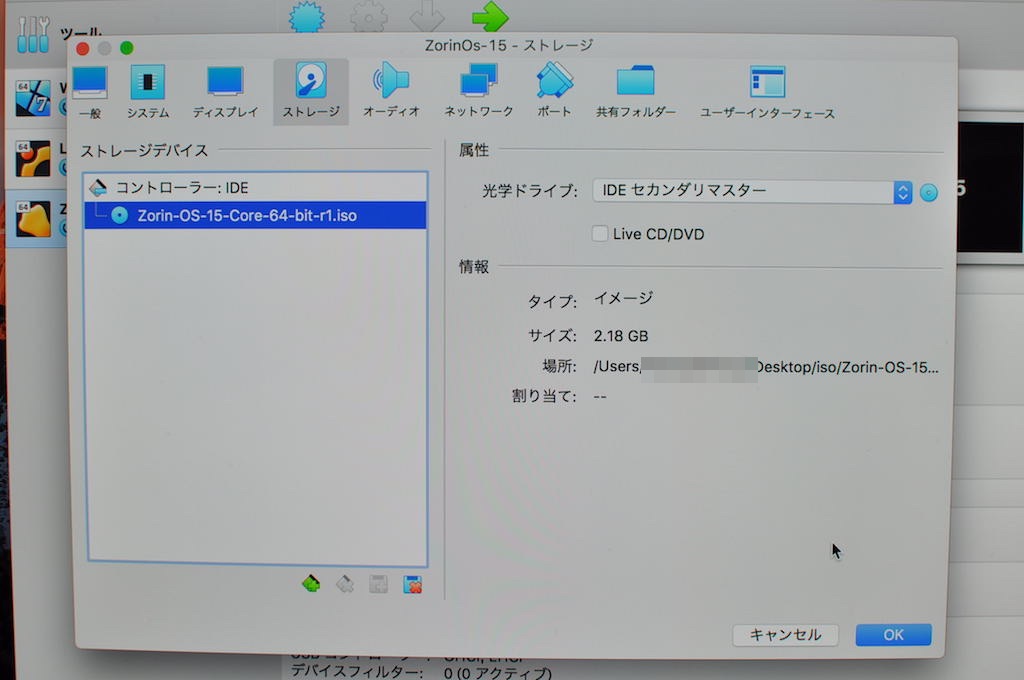The image size is (1024, 680).
Task: Open the 光学ドライブ IDE セカンダリマスター dropdown
Action: pyautogui.click(x=752, y=191)
